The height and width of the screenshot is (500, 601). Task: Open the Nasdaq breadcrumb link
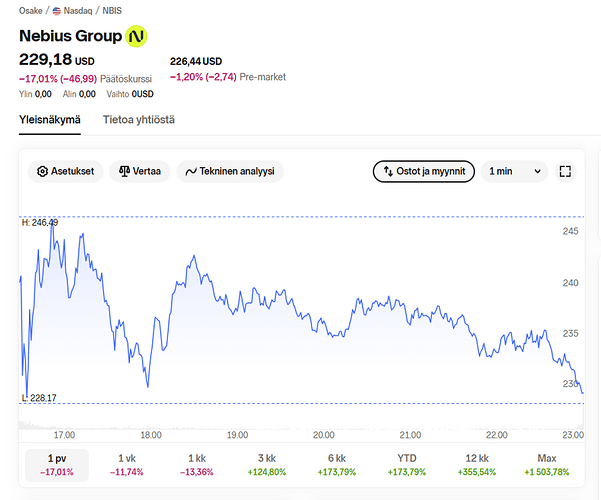click(x=78, y=11)
